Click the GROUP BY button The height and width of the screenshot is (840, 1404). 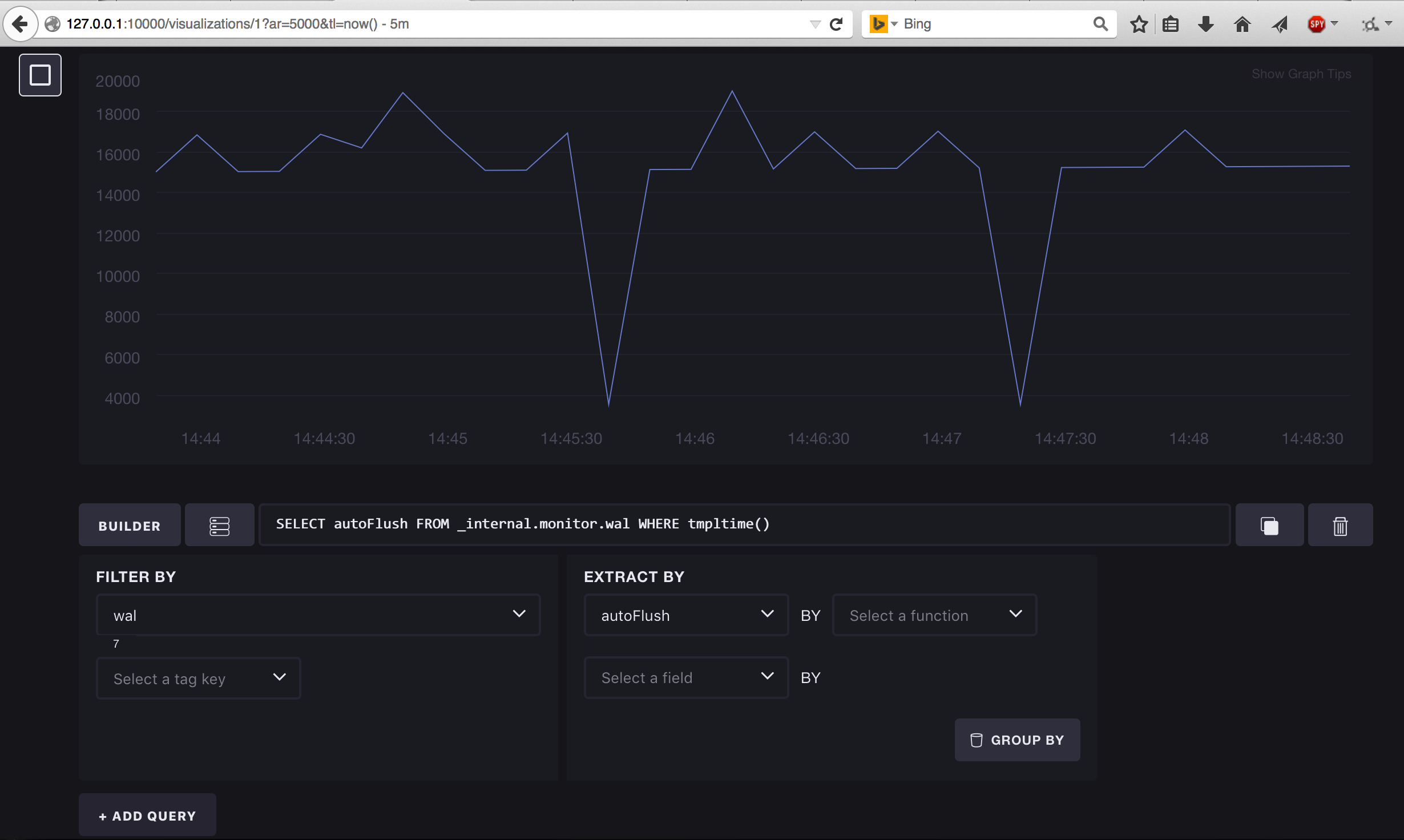[x=1016, y=740]
